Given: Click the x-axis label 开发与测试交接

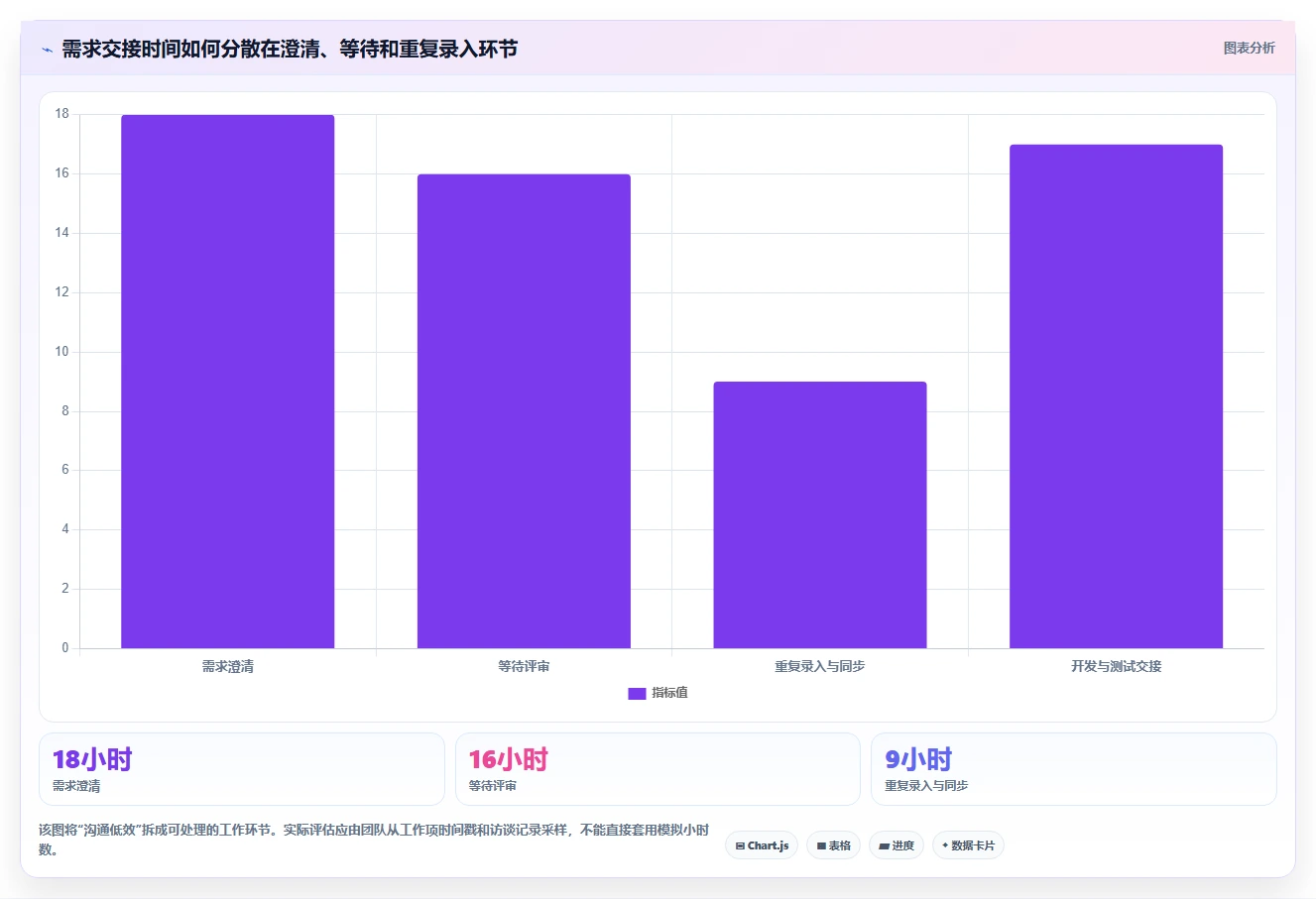Looking at the screenshot, I should coord(1116,666).
